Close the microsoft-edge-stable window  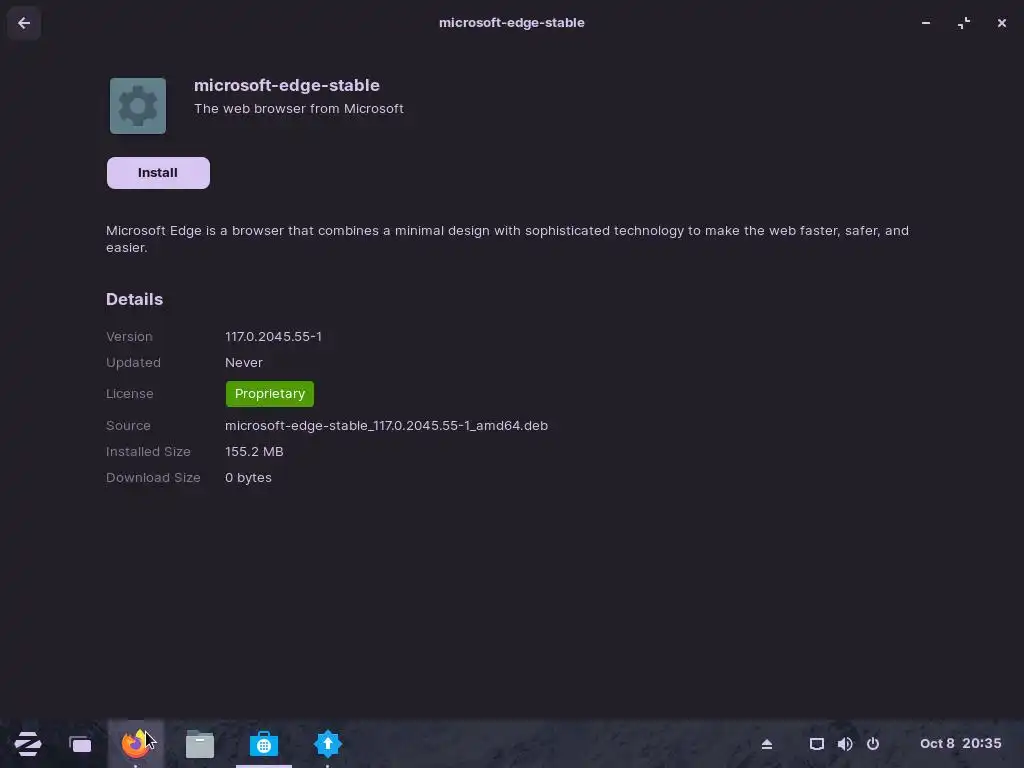coord(1002,23)
